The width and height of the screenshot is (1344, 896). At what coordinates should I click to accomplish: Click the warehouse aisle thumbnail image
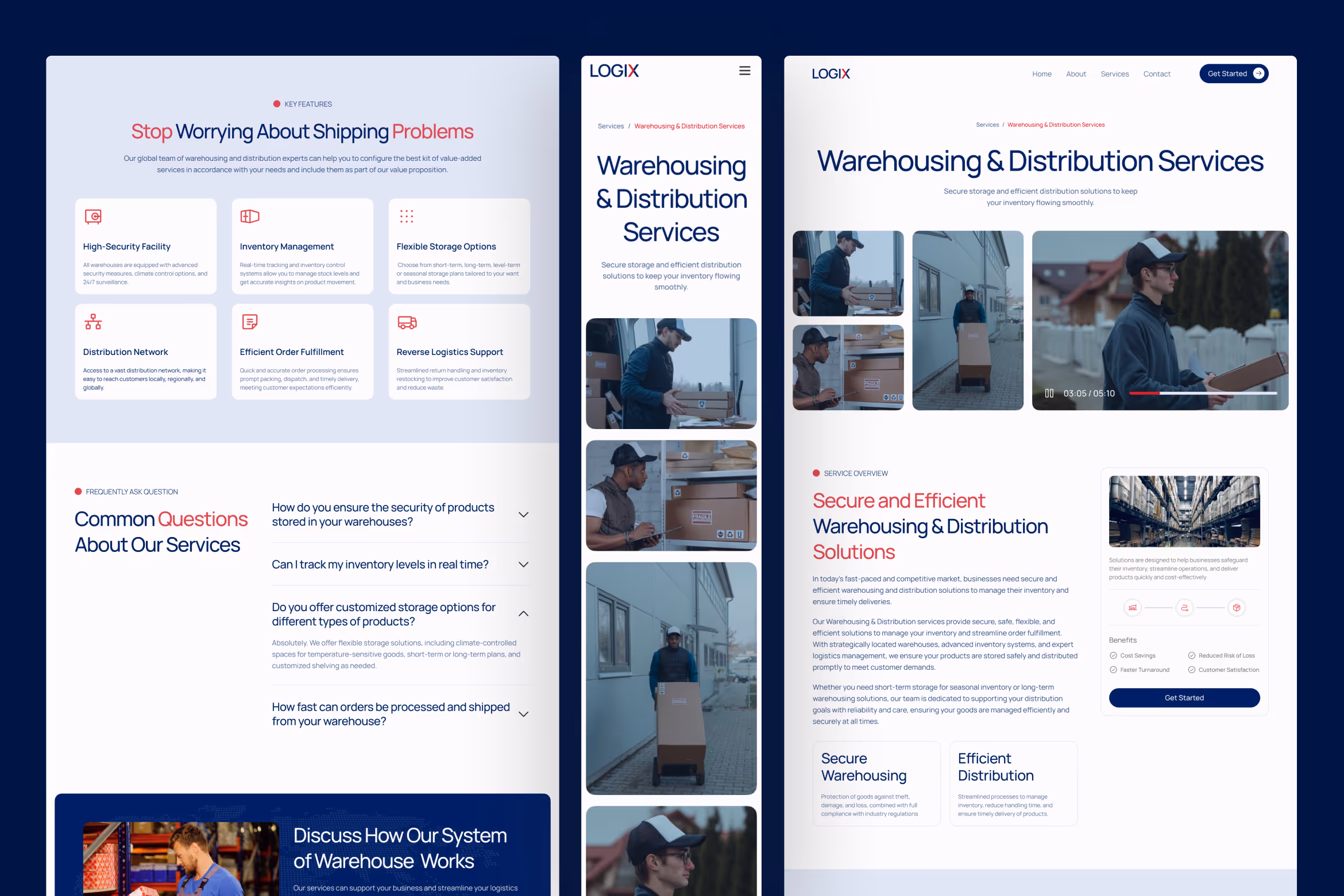point(1184,511)
